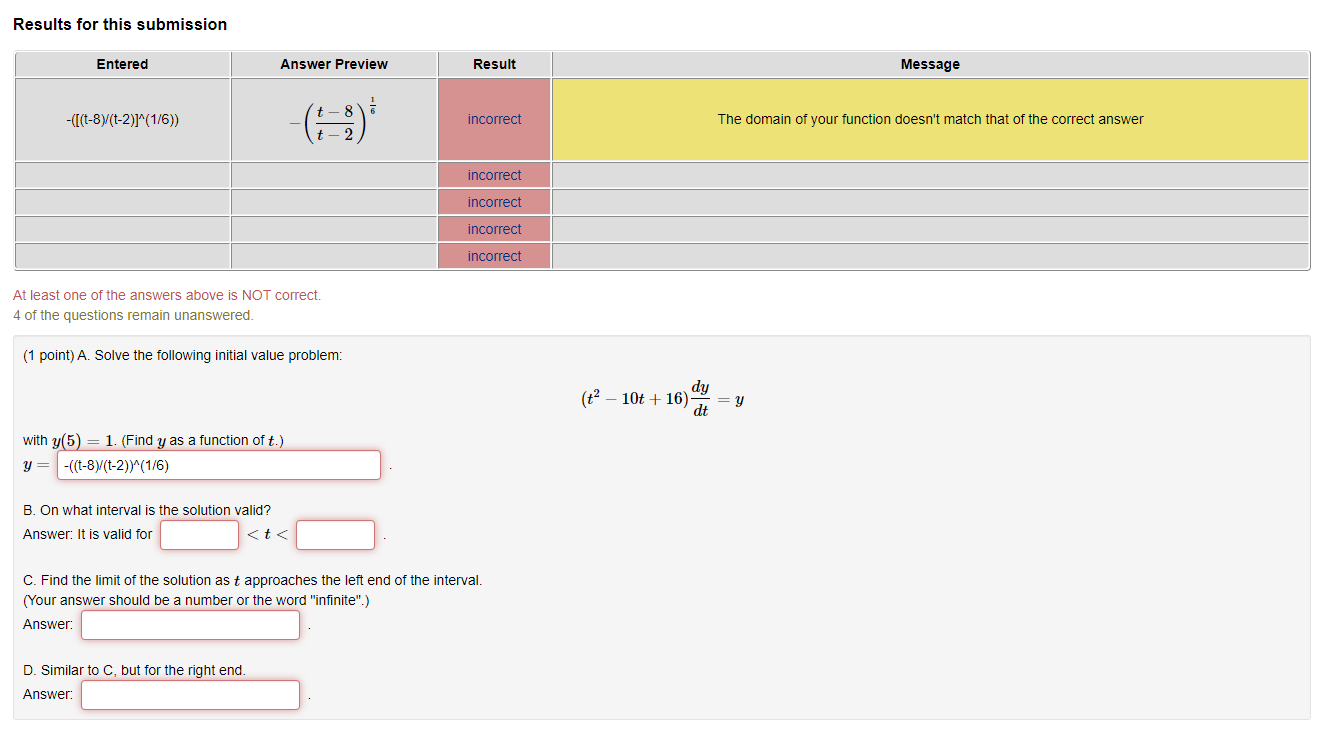Click the left endpoint interval input box
Image resolution: width=1324 pixels, height=733 pixels.
coord(199,534)
